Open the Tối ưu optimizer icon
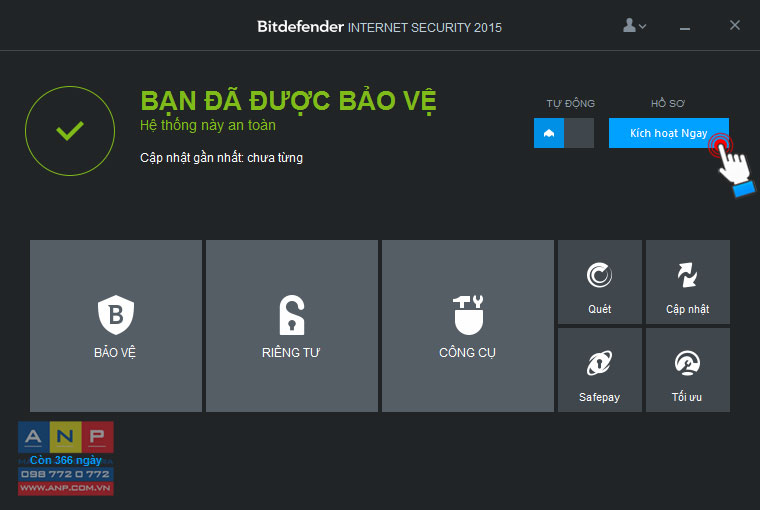Image resolution: width=760 pixels, height=510 pixels. coord(687,363)
